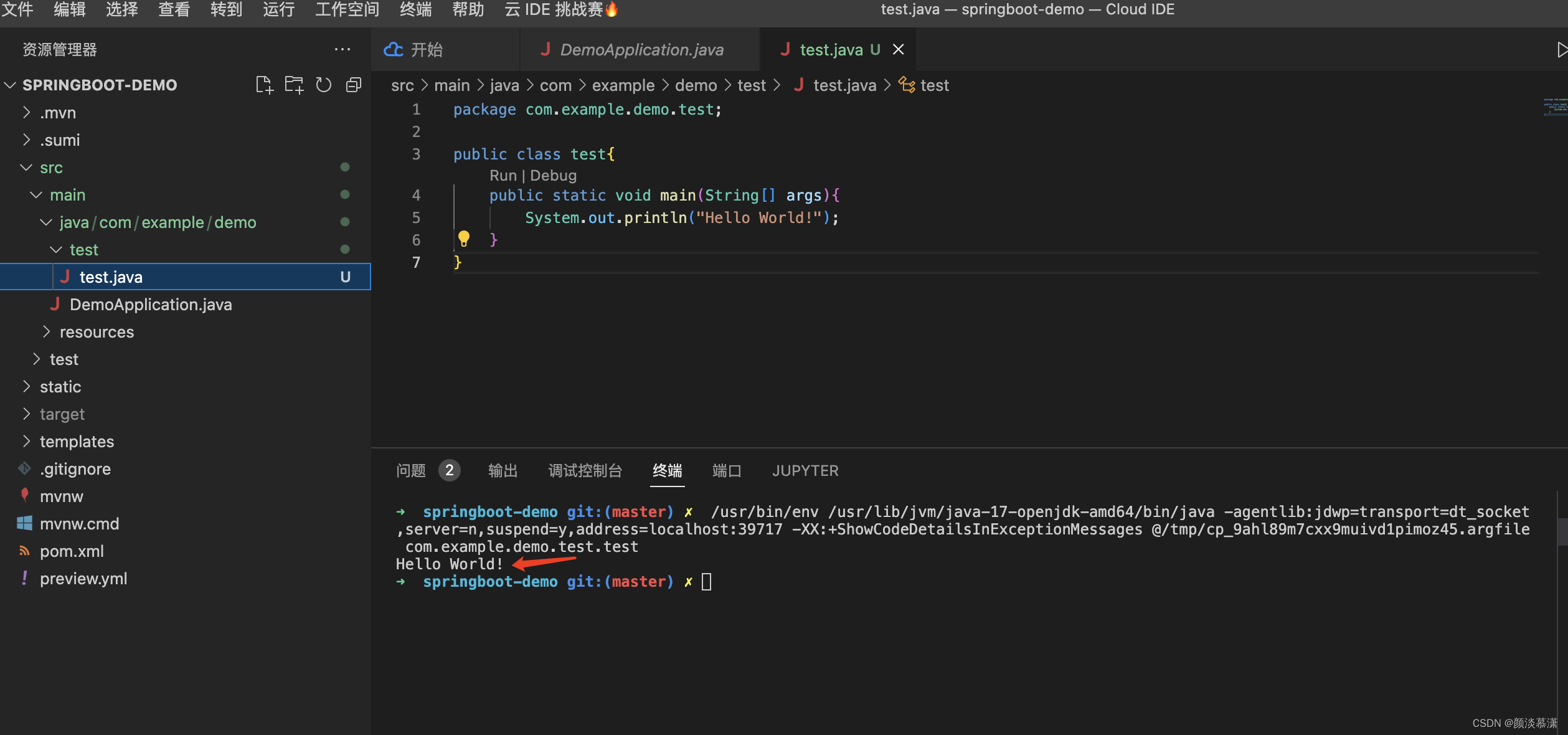Image resolution: width=1568 pixels, height=735 pixels.
Task: Open the 终端 menu in menu bar
Action: point(416,9)
